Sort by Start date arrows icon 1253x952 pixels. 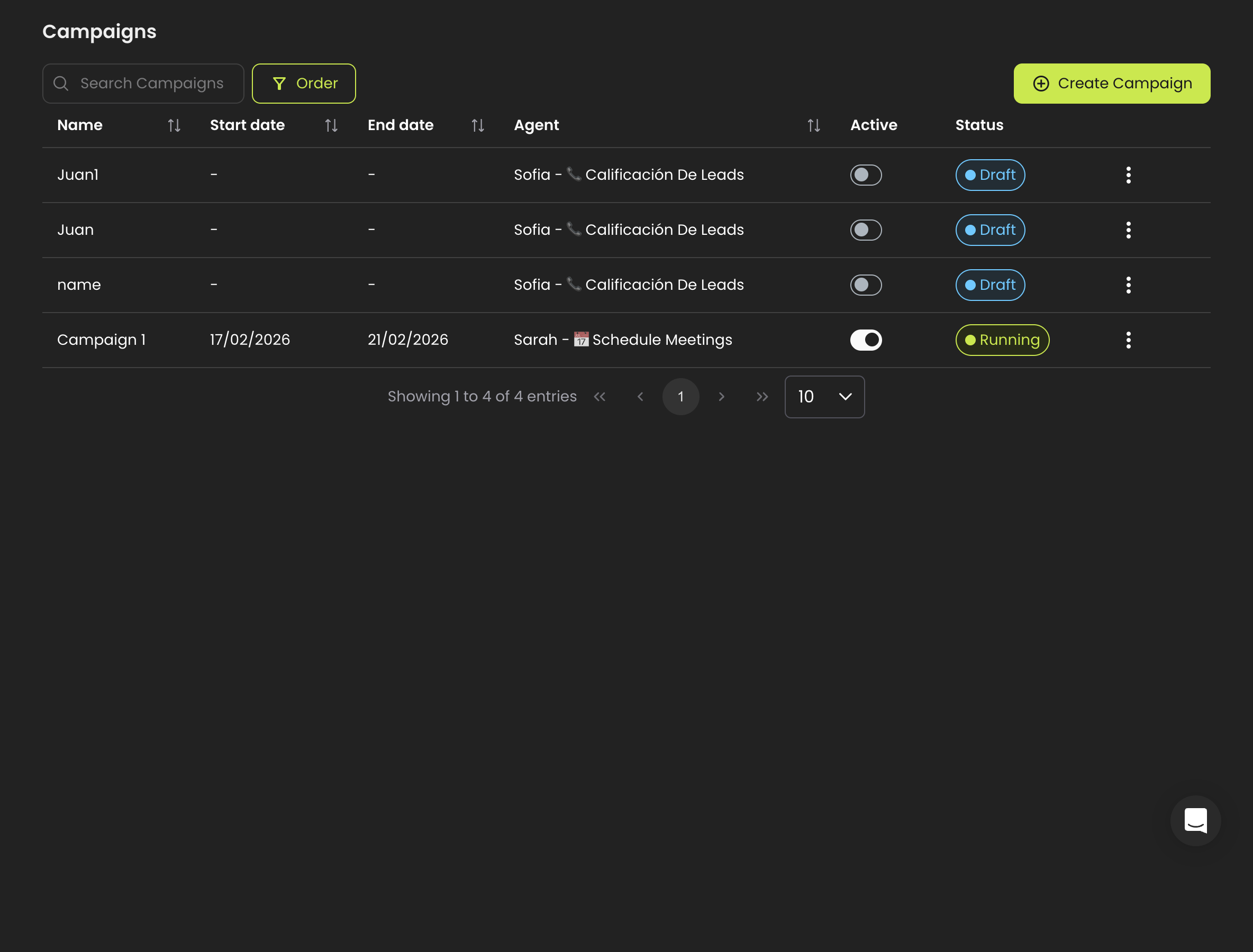click(x=331, y=125)
